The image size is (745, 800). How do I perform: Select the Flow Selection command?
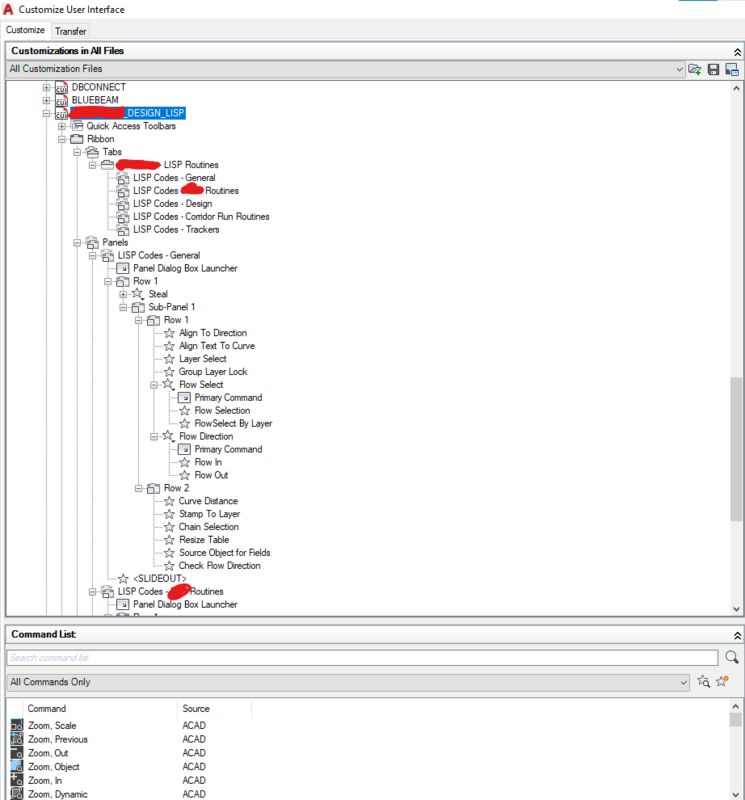click(222, 411)
